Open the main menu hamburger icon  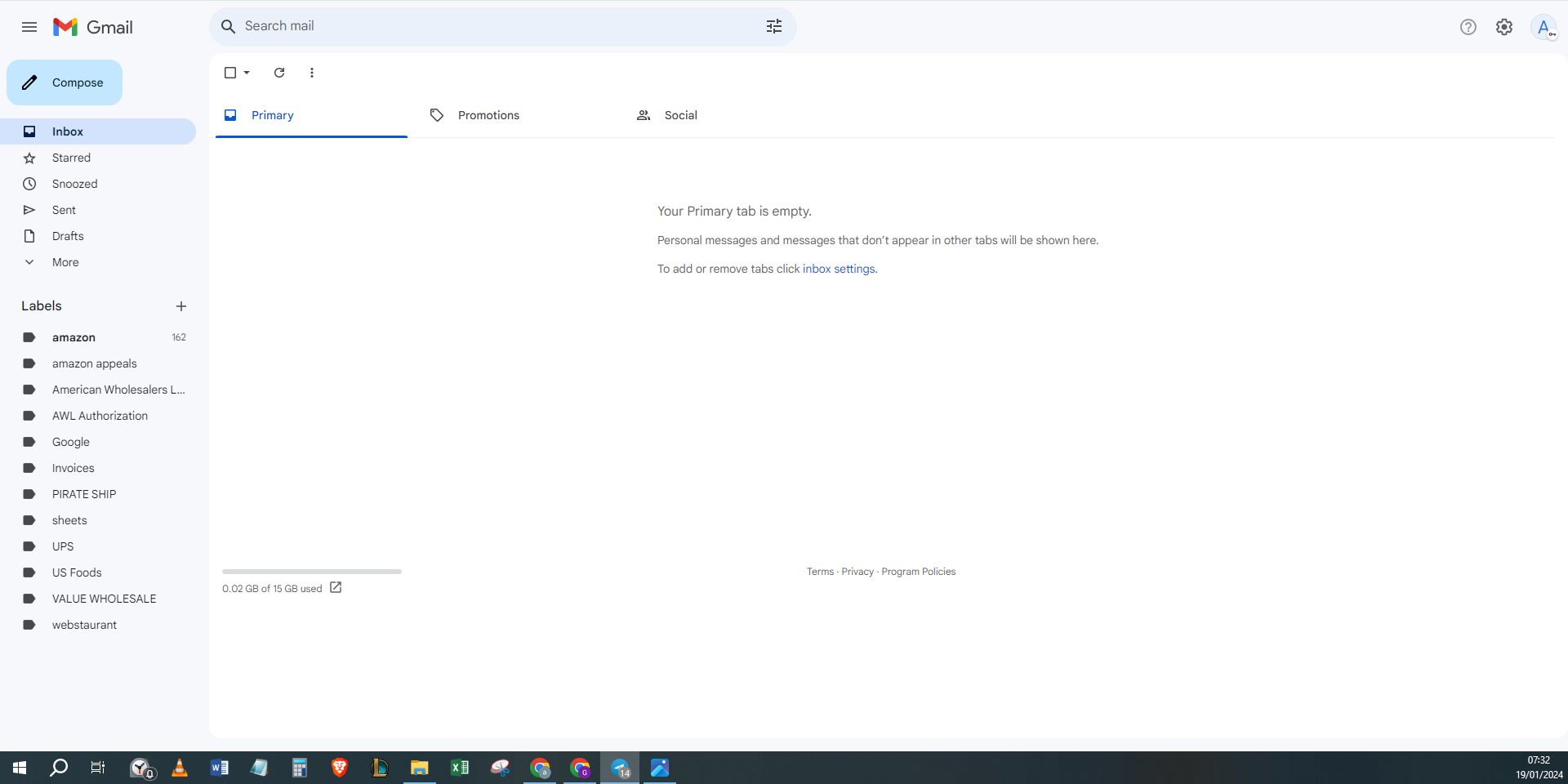pos(29,27)
